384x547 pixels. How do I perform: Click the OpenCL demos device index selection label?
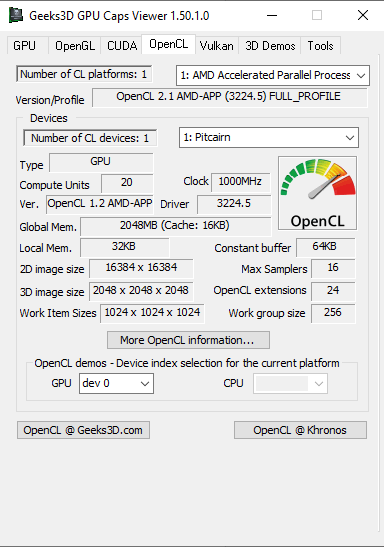tap(187, 363)
